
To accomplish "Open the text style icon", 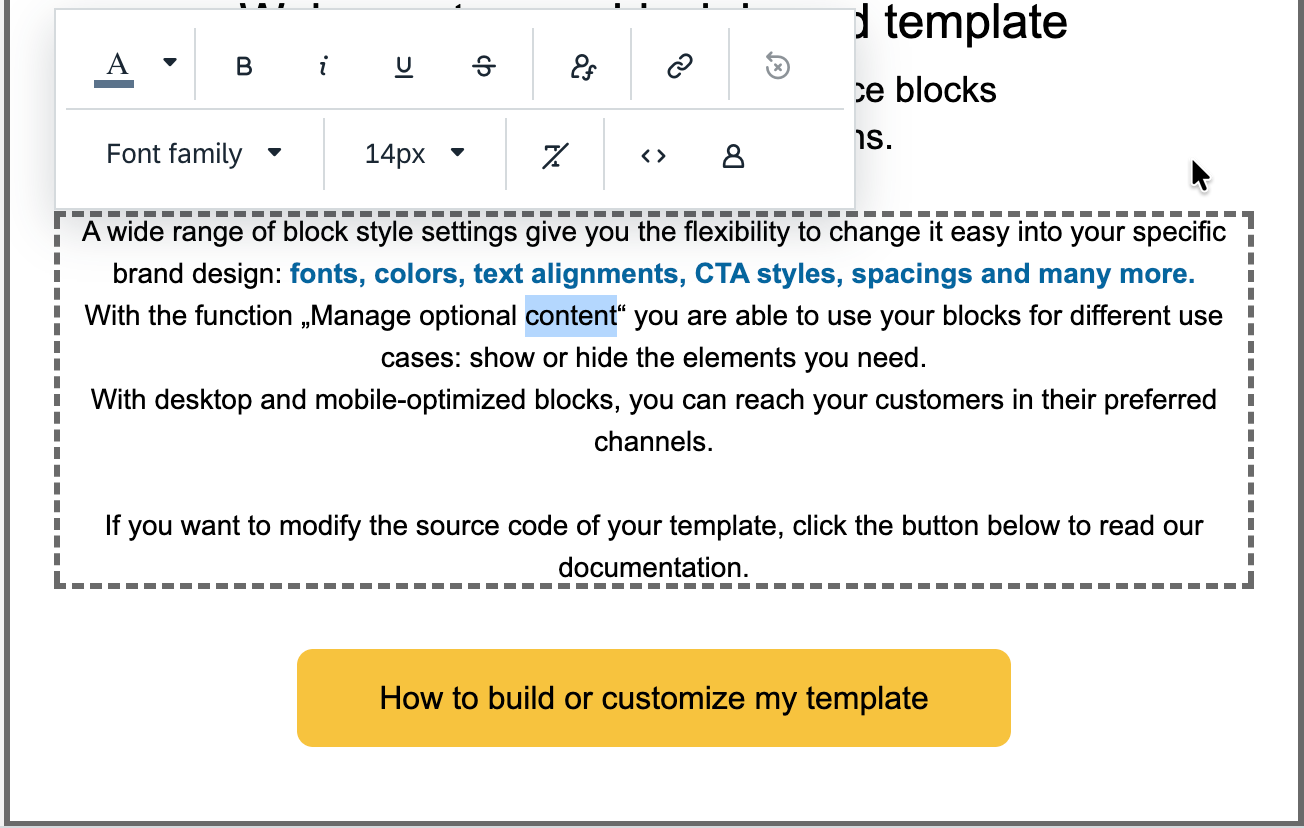I will pos(582,67).
